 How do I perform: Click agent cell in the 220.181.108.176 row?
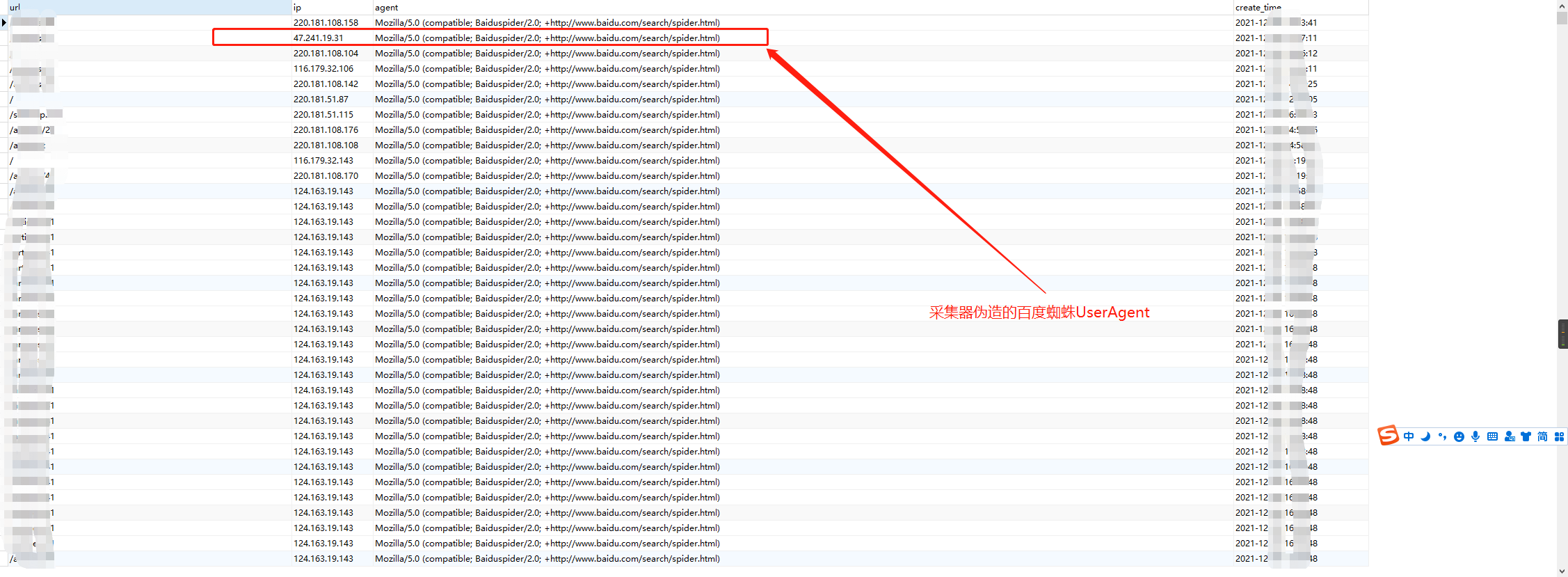click(803, 129)
